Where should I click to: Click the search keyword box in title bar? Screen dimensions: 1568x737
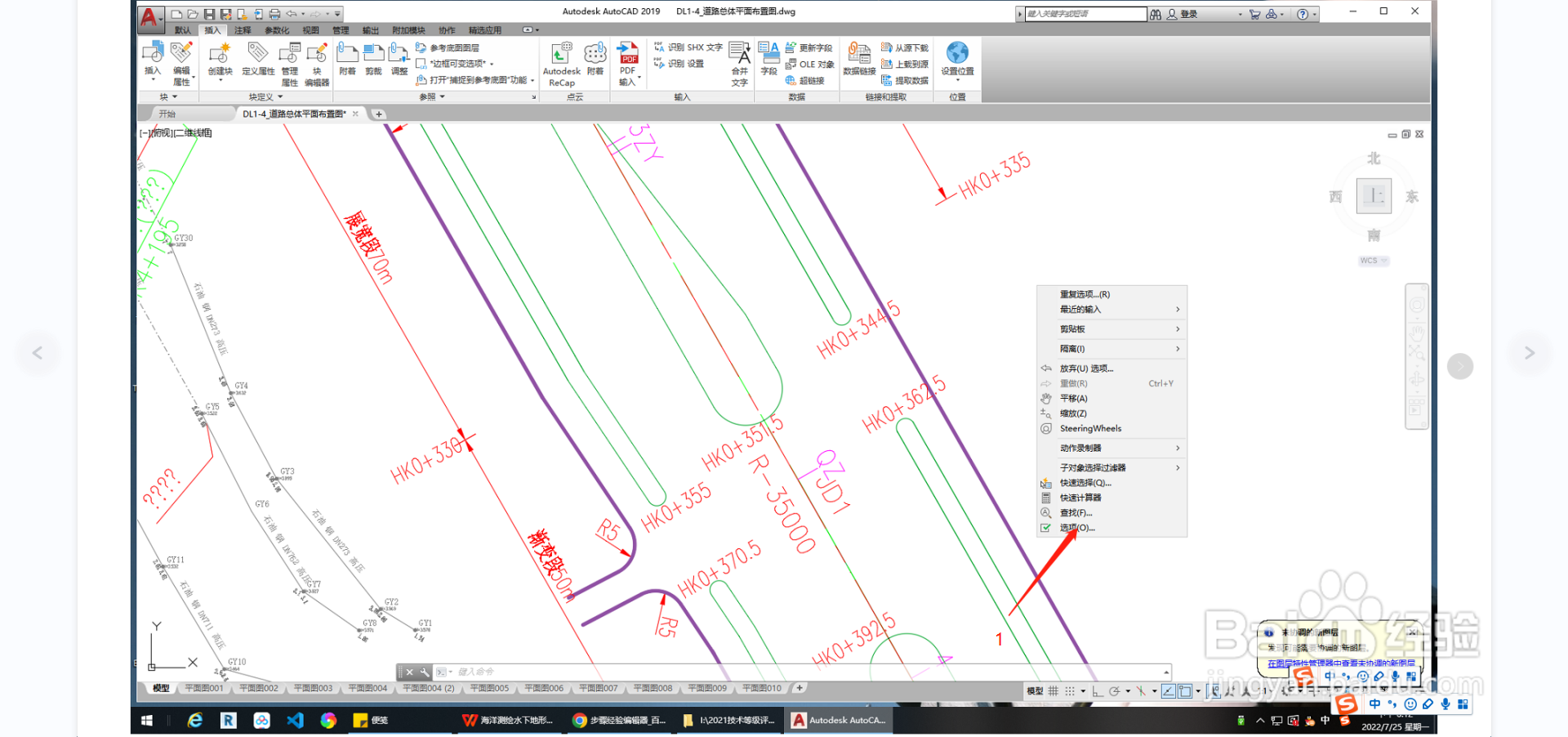point(1086,14)
